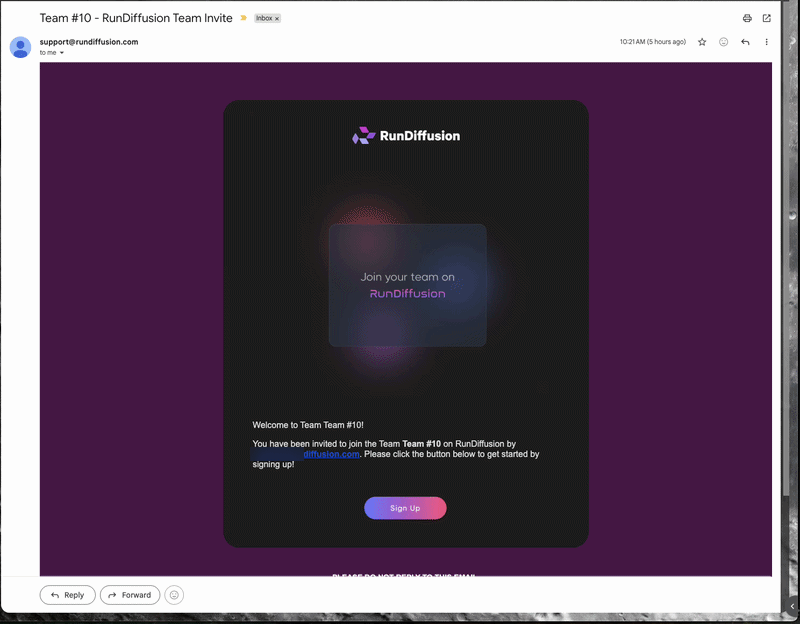Screen dimensions: 800x624
Task: Click the email subject 'Team #10 - RunDiffusion Team Invite'
Action: pyautogui.click(x=136, y=18)
